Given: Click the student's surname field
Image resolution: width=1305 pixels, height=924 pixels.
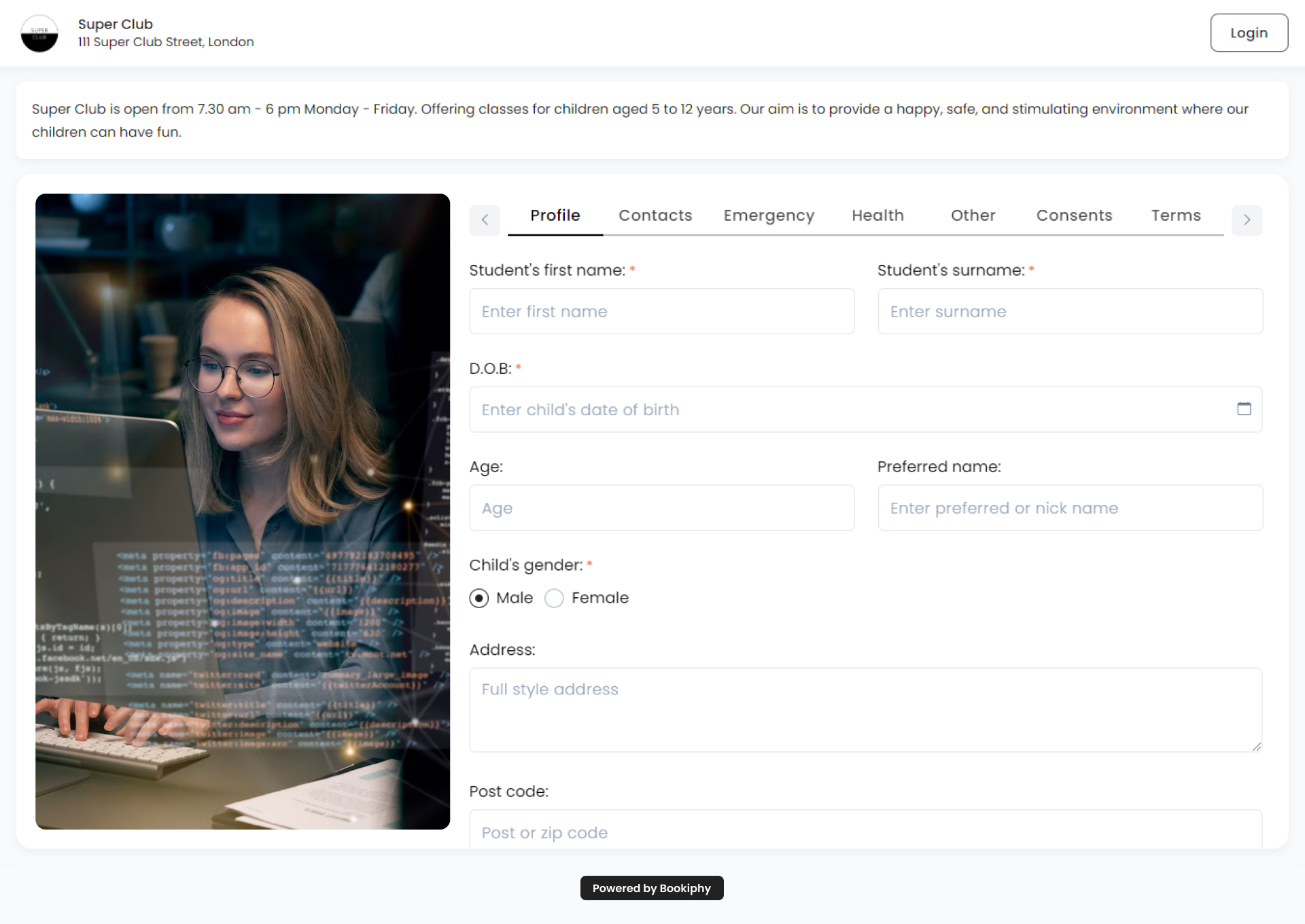Looking at the screenshot, I should tap(1070, 311).
